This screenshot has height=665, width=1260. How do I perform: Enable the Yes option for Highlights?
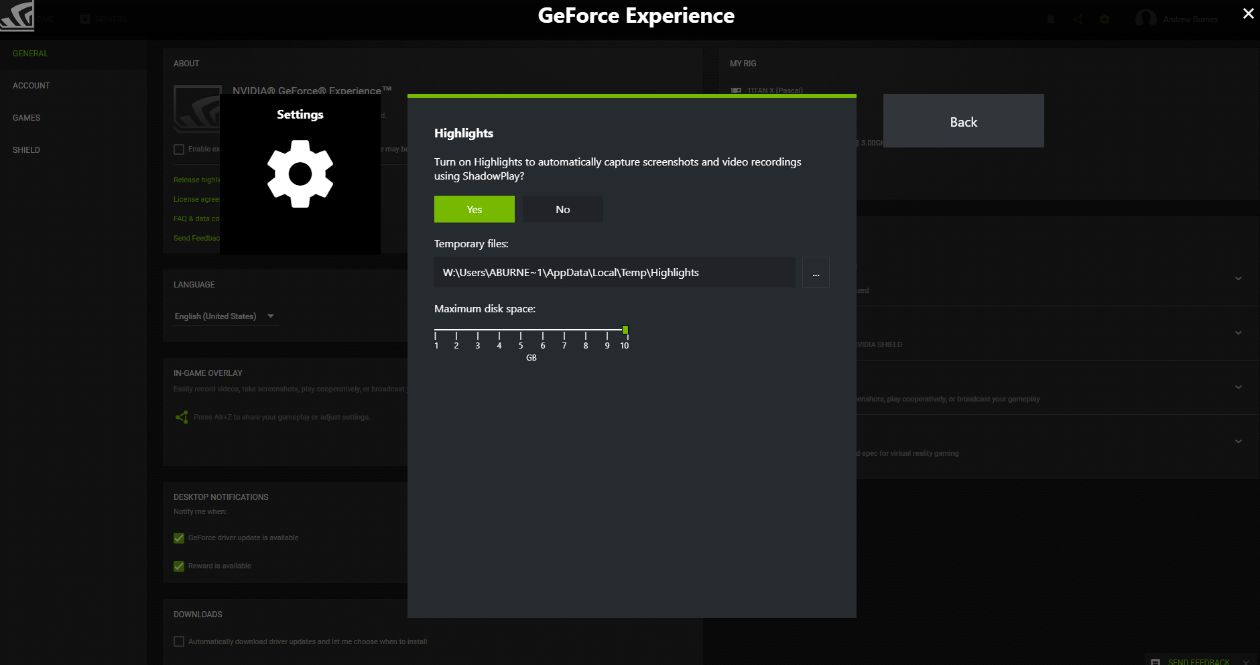coord(474,209)
